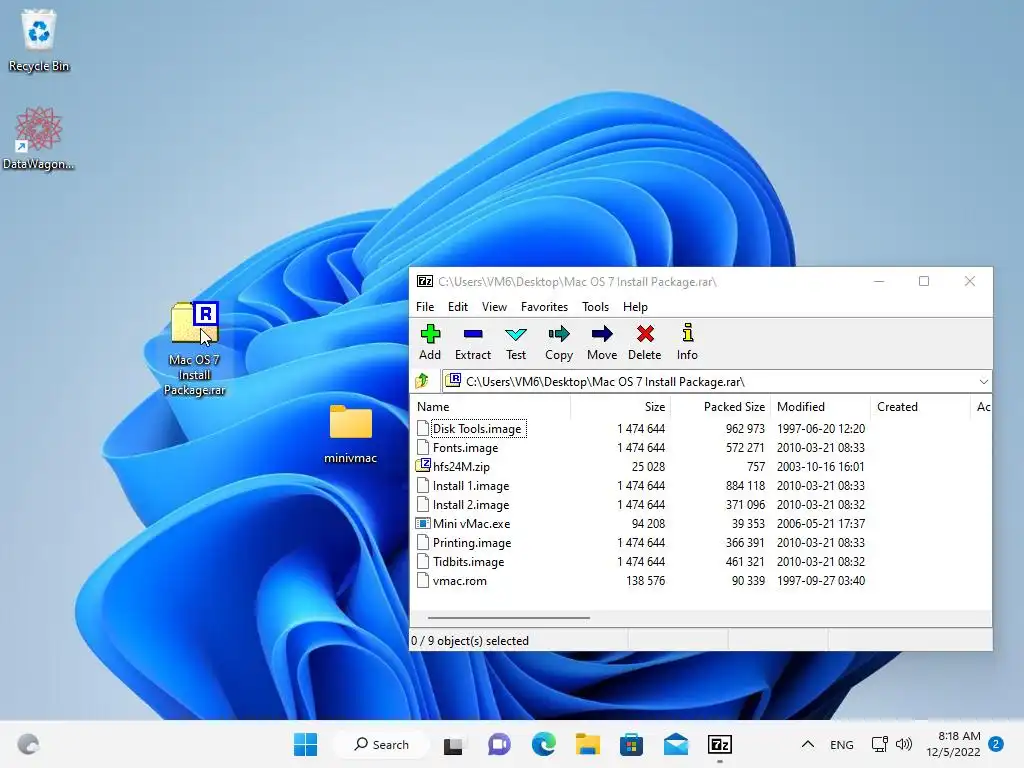Open File Explorer from taskbar

point(587,744)
